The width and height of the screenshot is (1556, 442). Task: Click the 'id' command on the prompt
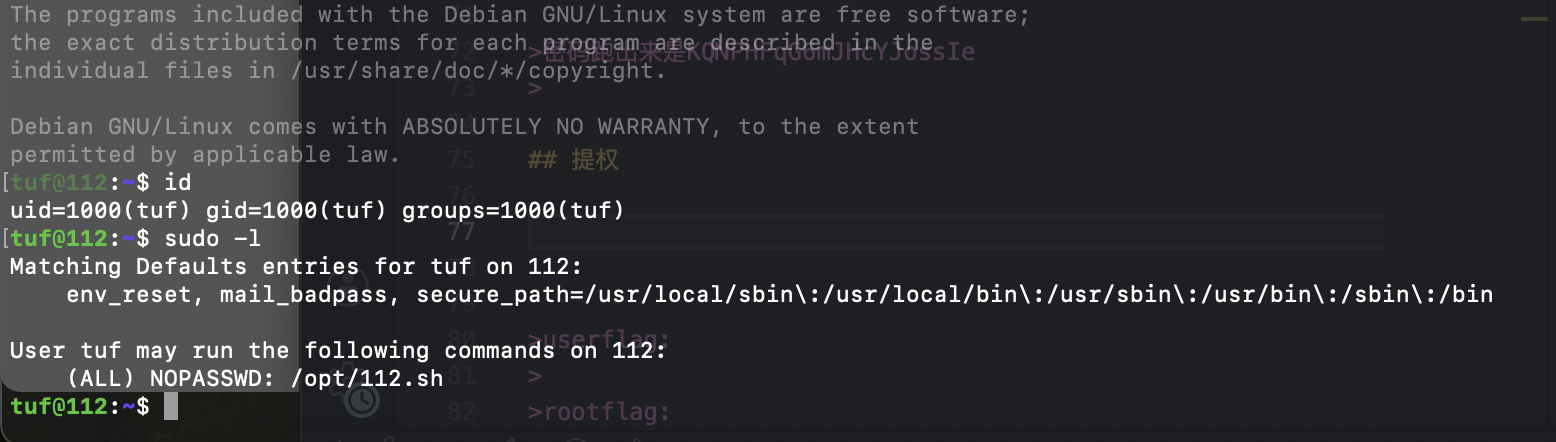pos(177,182)
